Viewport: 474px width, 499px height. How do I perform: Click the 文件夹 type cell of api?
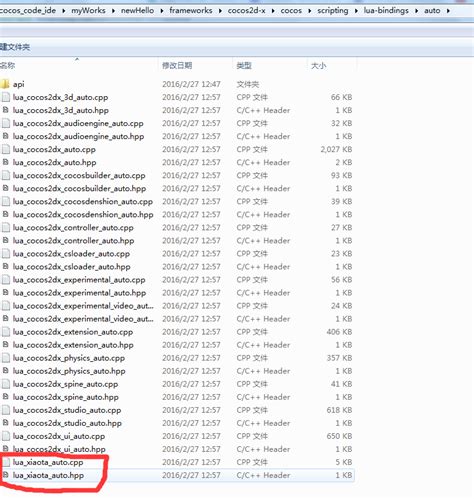(248, 84)
